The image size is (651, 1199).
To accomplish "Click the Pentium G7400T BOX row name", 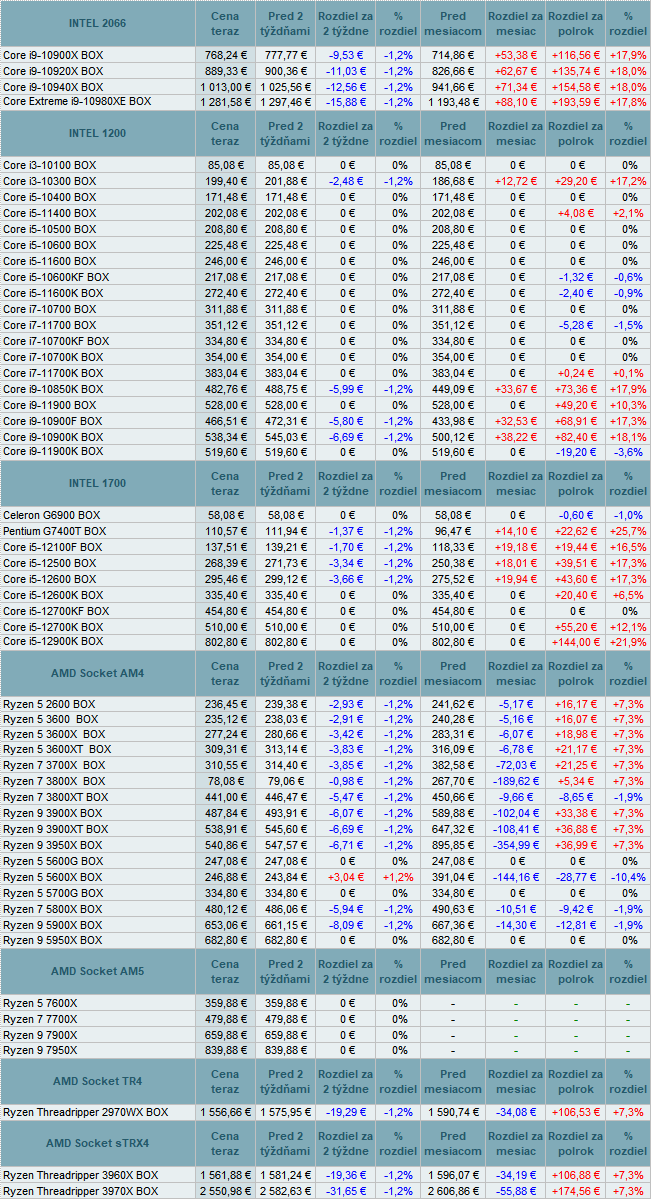I will pyautogui.click(x=56, y=531).
